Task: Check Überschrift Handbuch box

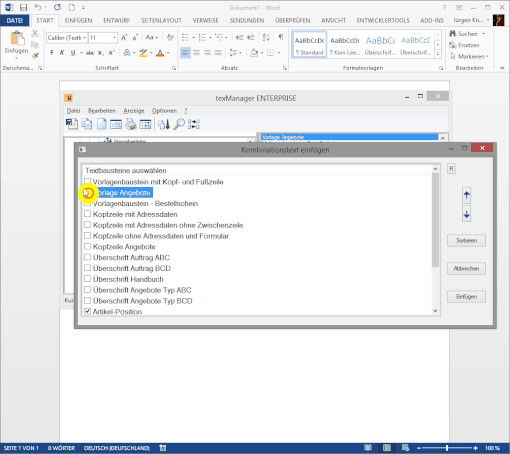Action: point(87,279)
